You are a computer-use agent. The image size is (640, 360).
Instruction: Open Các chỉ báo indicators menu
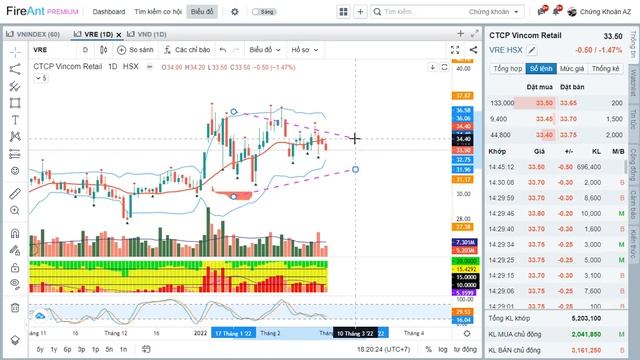[x=187, y=50]
